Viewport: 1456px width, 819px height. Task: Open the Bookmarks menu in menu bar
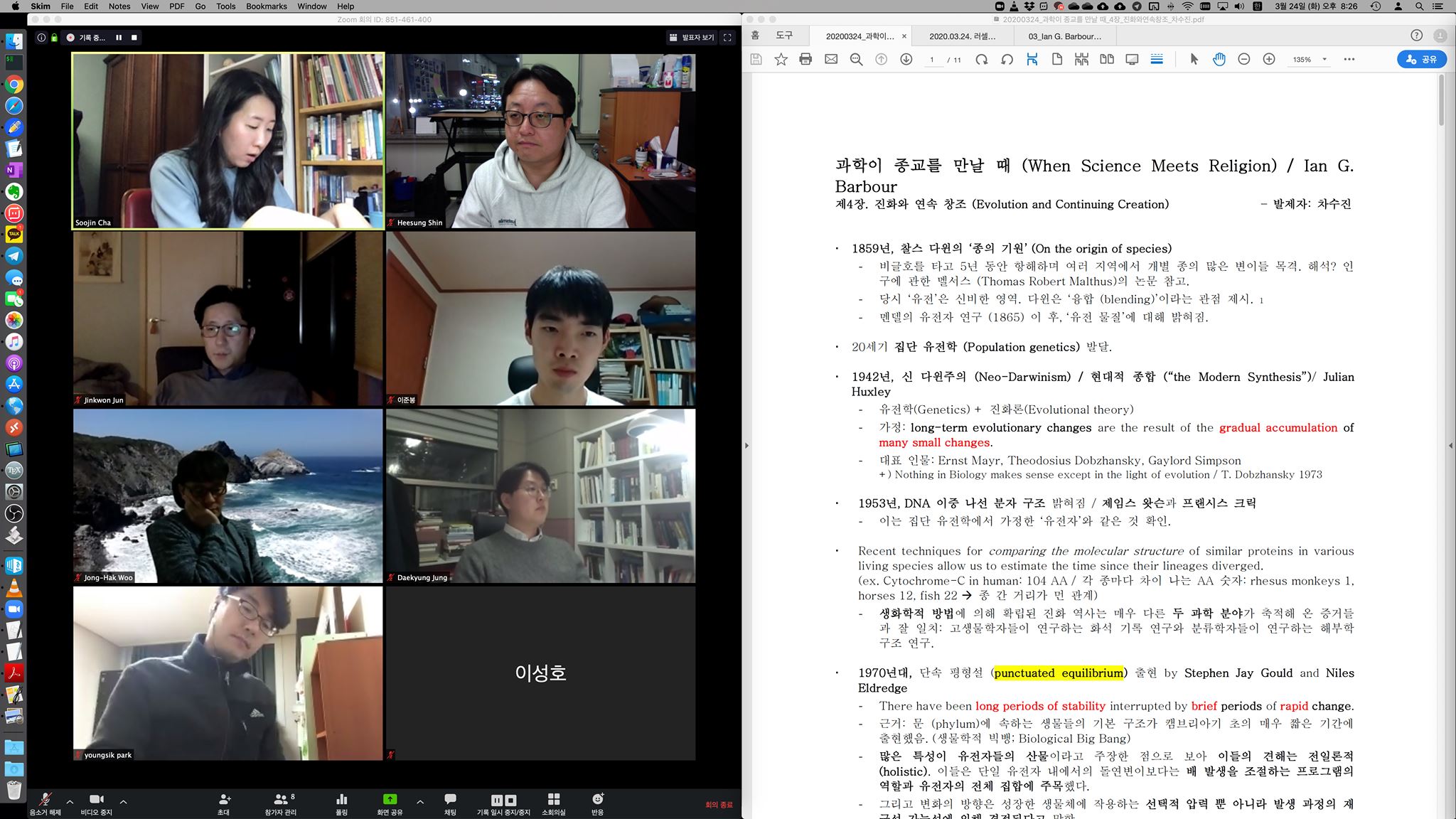point(266,6)
